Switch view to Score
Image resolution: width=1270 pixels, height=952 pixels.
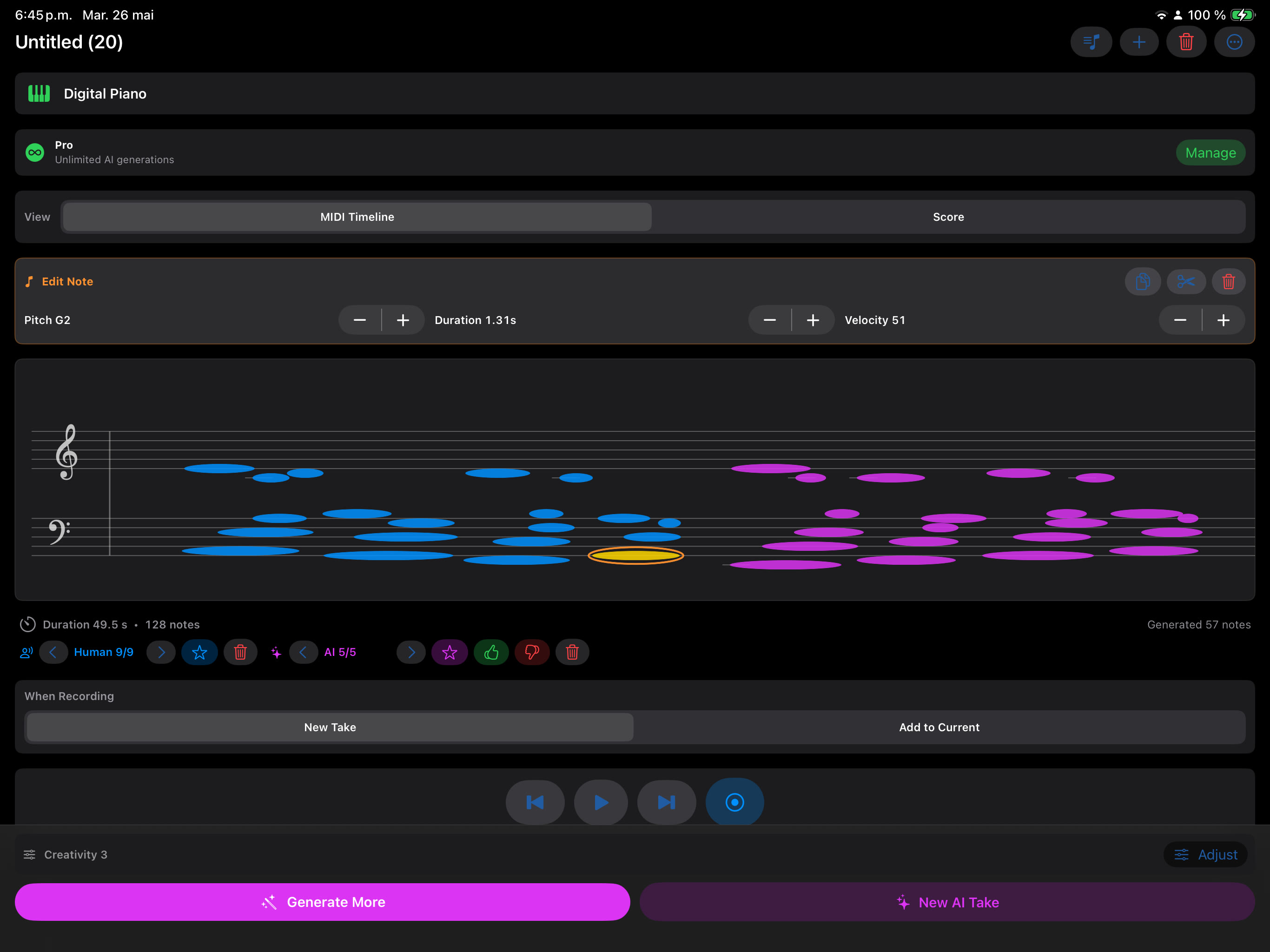[x=948, y=217]
